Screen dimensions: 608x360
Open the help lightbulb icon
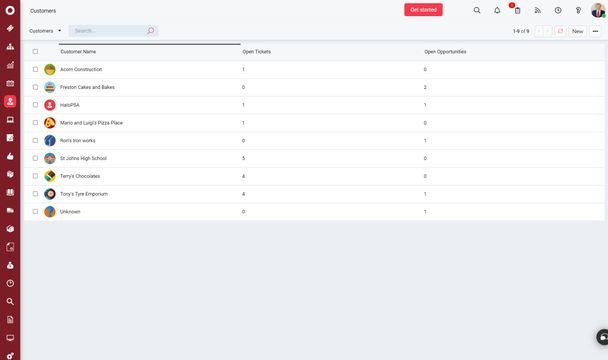tap(578, 10)
